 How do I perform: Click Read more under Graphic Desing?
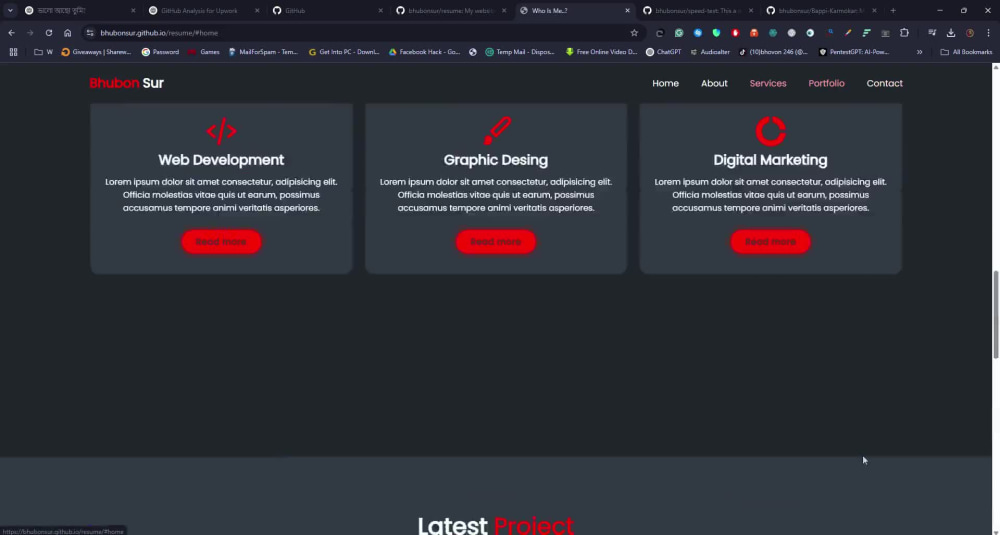[496, 242]
